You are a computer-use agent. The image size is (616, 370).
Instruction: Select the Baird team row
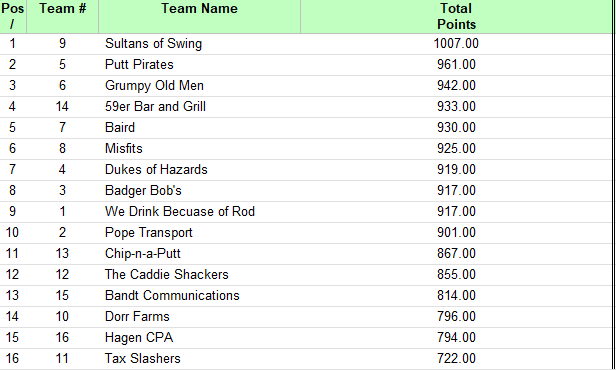306,128
